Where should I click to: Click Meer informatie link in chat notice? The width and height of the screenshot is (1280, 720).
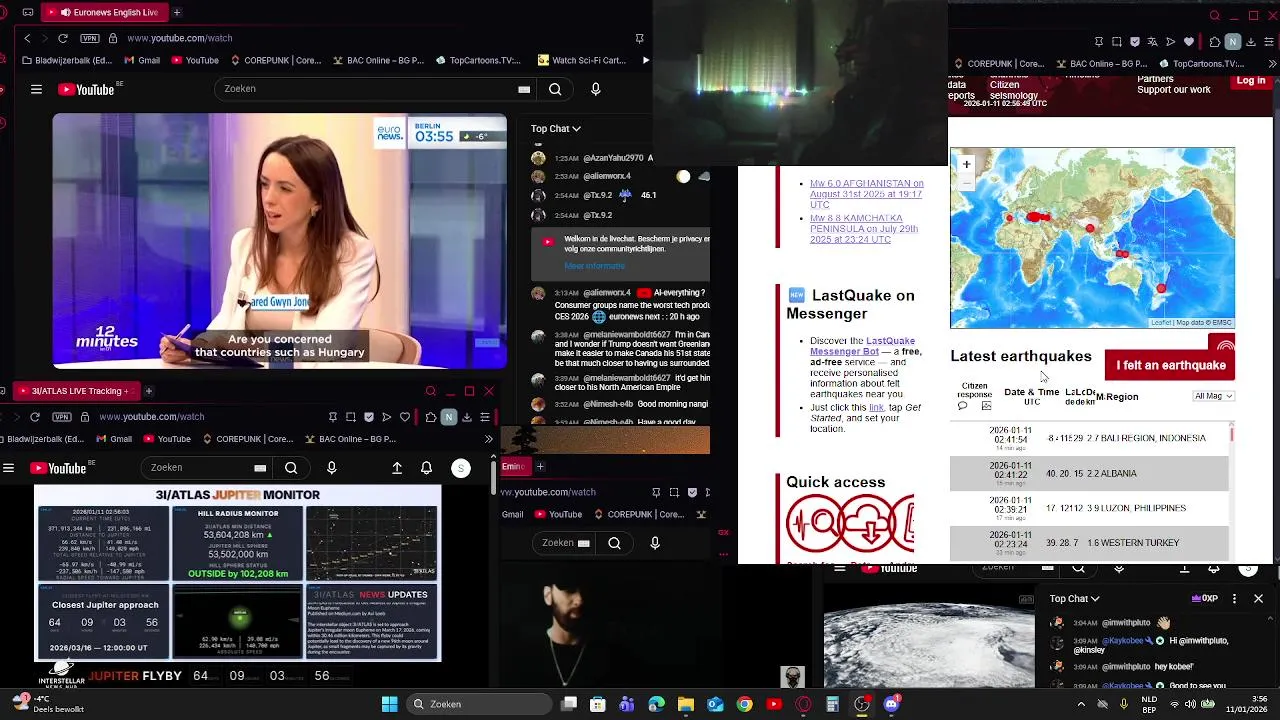pos(594,266)
